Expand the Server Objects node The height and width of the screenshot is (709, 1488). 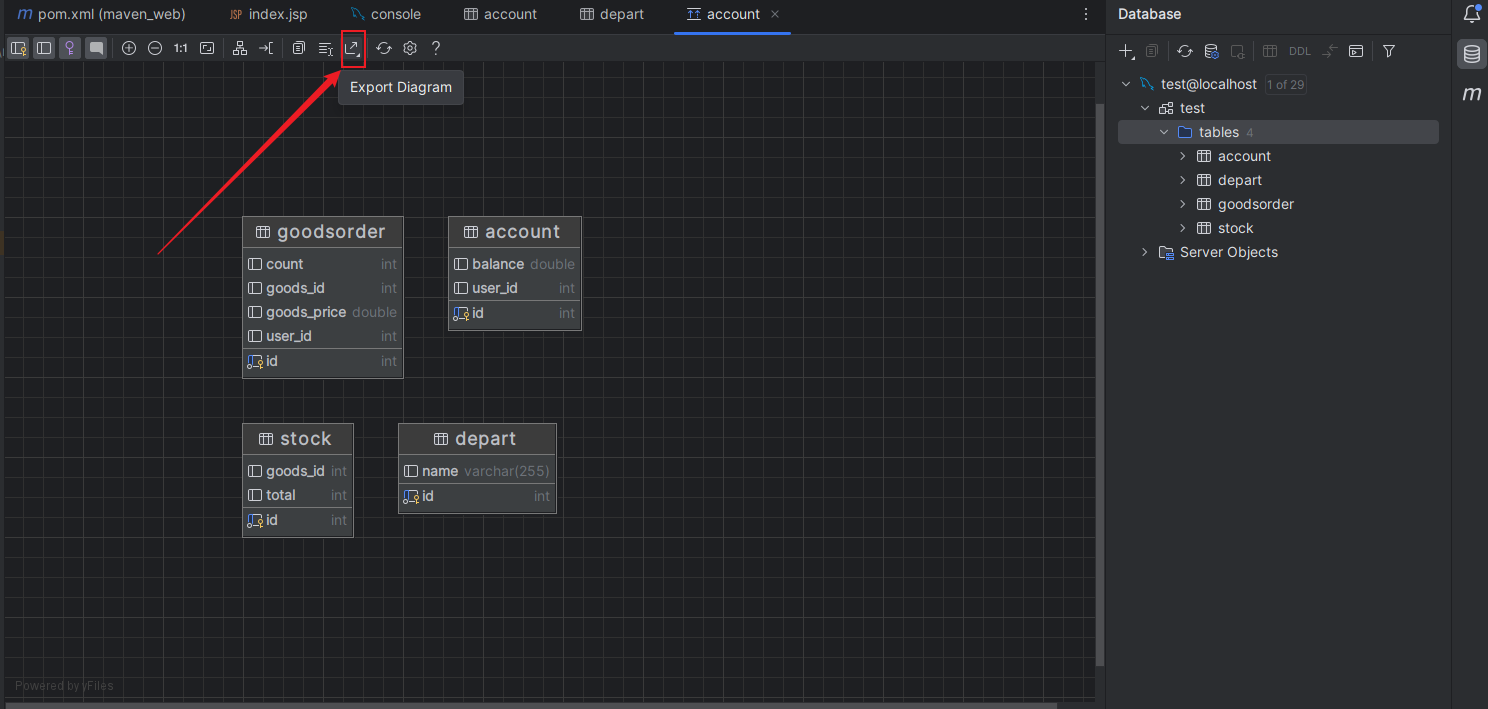click(x=1145, y=252)
